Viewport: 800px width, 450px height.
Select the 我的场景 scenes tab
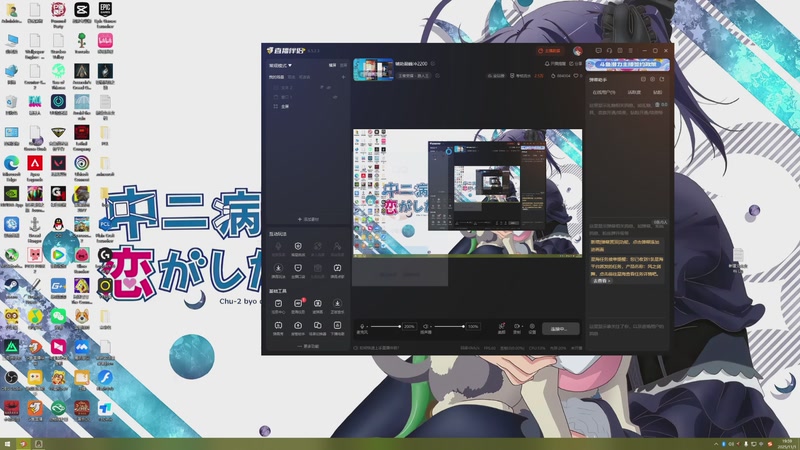click(277, 77)
